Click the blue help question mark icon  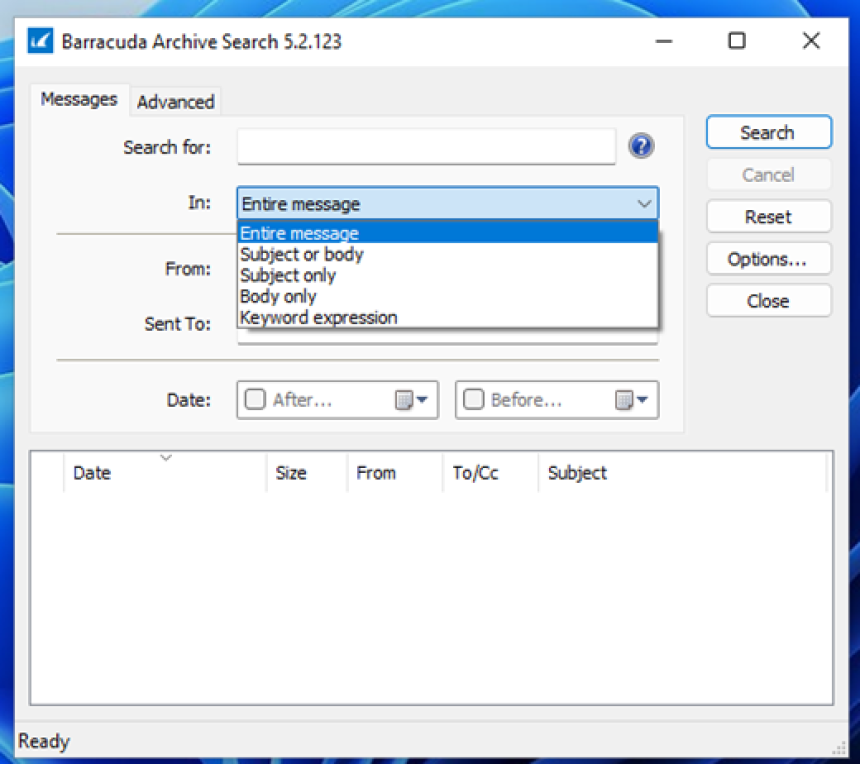pyautogui.click(x=641, y=146)
